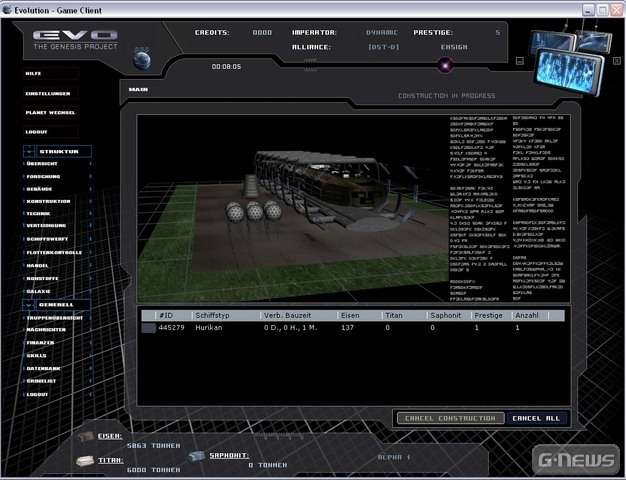
Task: Open the large front monitor screen
Action: [x=569, y=70]
